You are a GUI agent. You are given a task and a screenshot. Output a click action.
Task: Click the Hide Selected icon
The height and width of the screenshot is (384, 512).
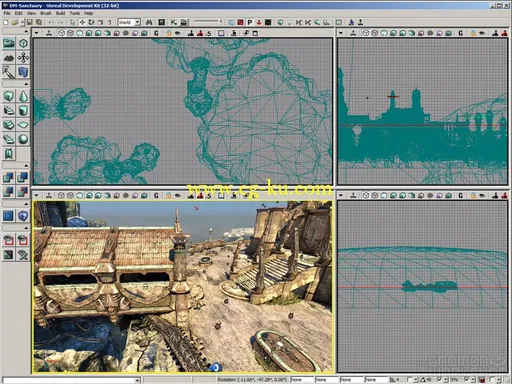[x=23, y=240]
